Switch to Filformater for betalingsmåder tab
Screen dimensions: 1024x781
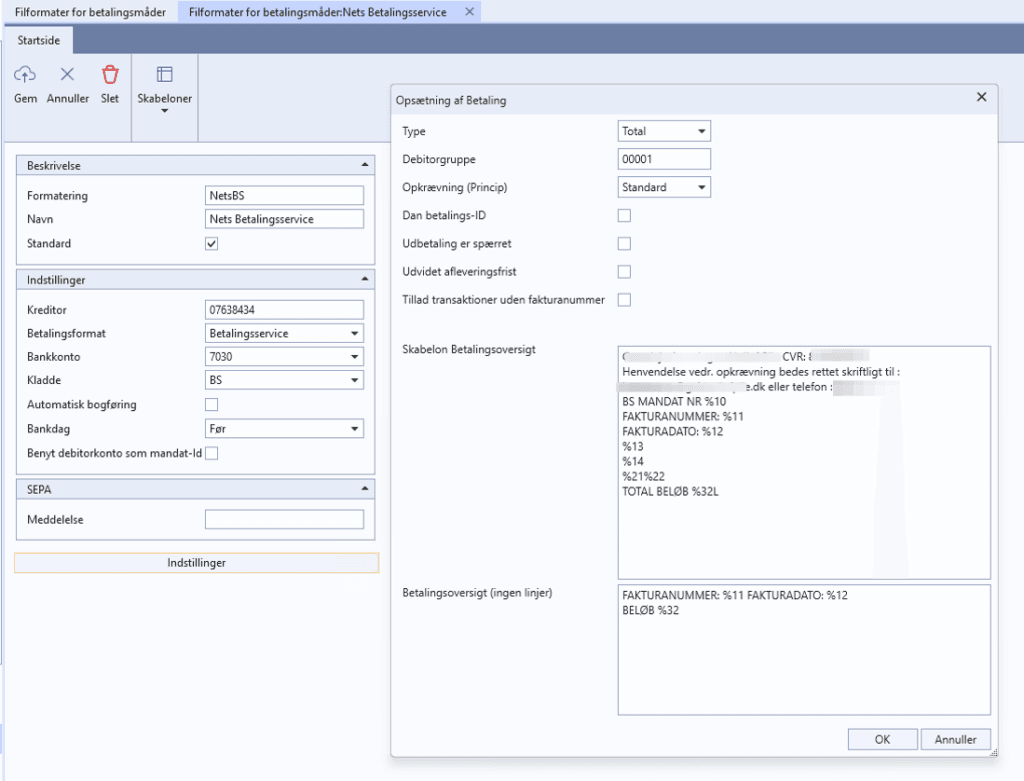coord(90,12)
